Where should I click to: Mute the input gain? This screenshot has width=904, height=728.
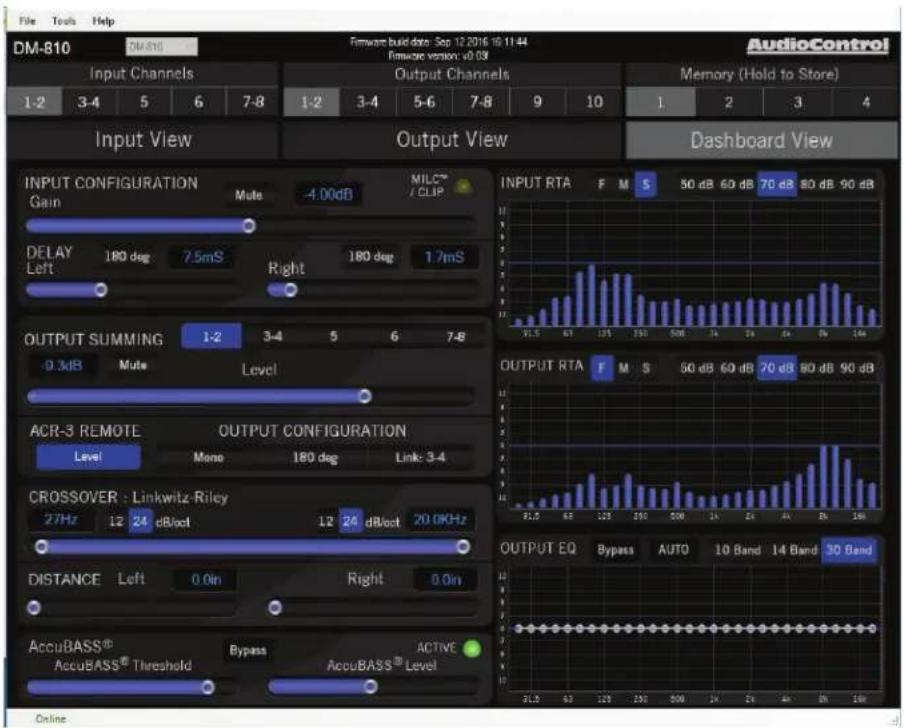pyautogui.click(x=248, y=195)
